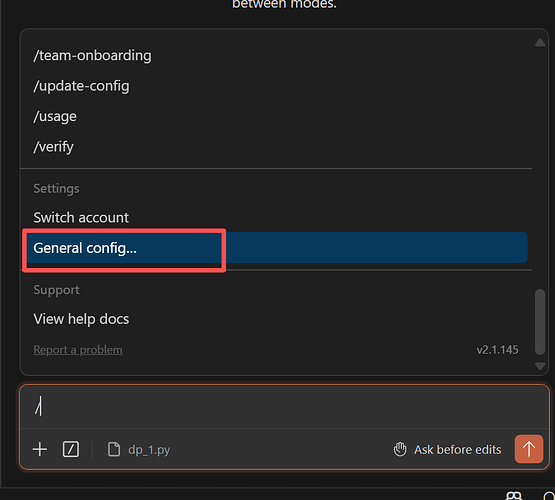Click the command list scrollbar thumb
The height and width of the screenshot is (500, 555).
[540, 322]
